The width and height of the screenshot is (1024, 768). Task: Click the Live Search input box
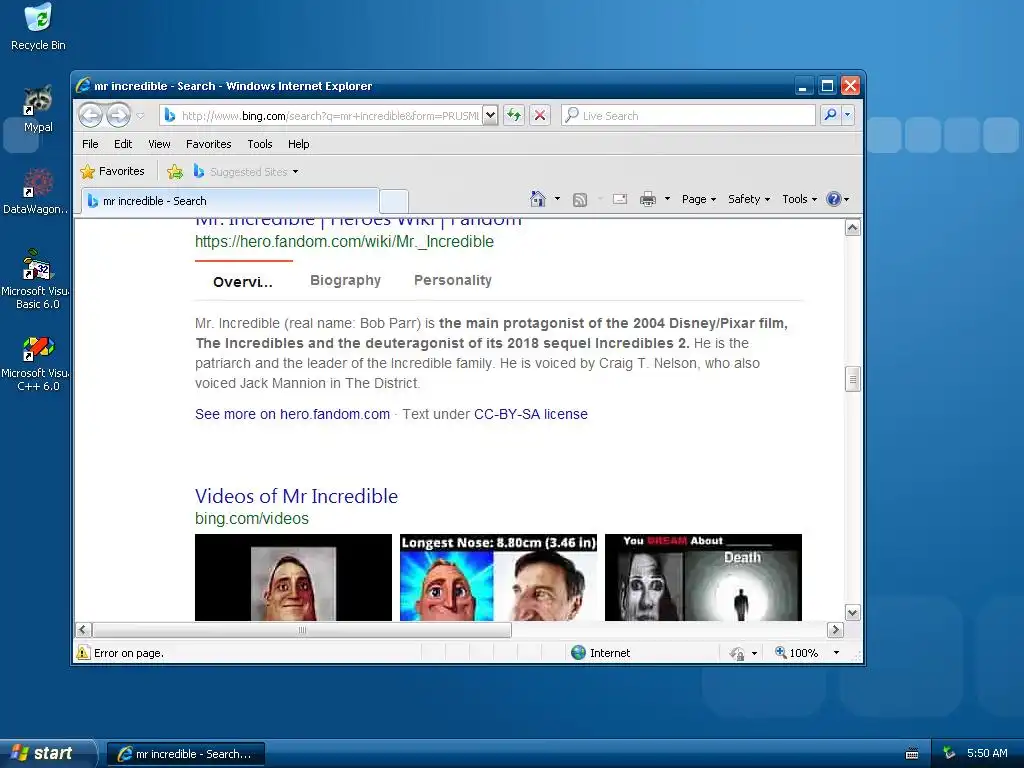(x=688, y=116)
